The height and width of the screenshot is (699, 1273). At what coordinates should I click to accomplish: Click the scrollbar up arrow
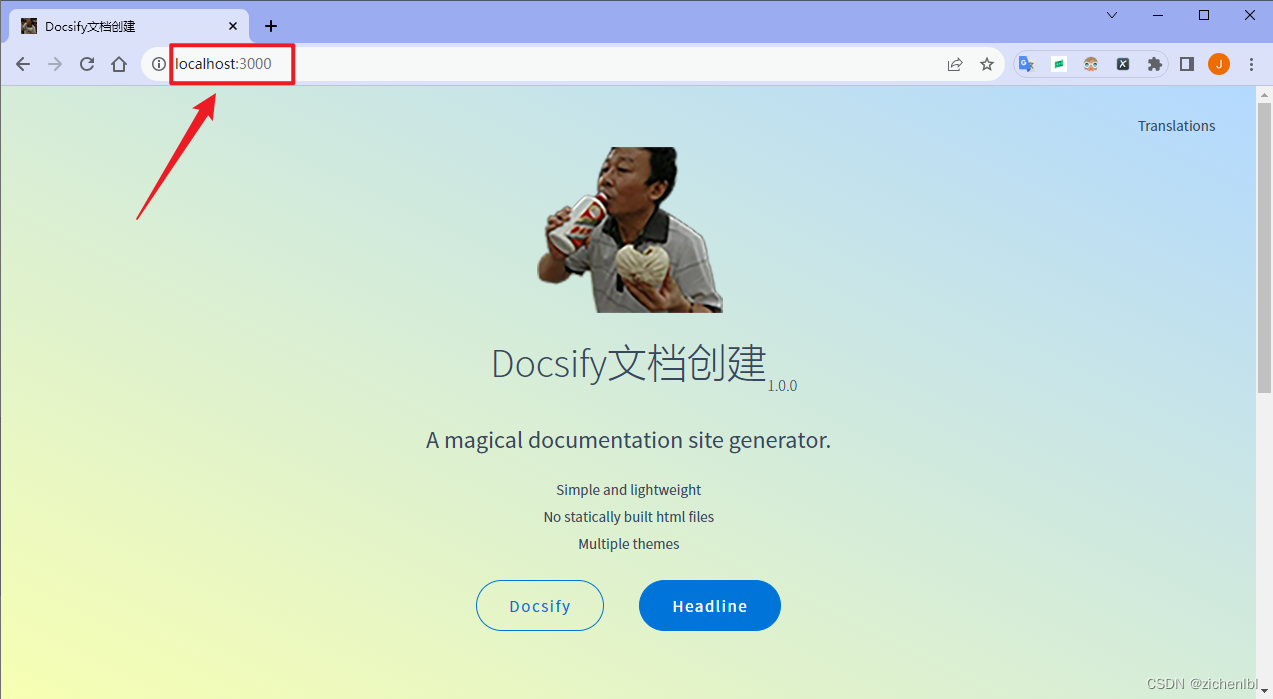tap(1264, 93)
